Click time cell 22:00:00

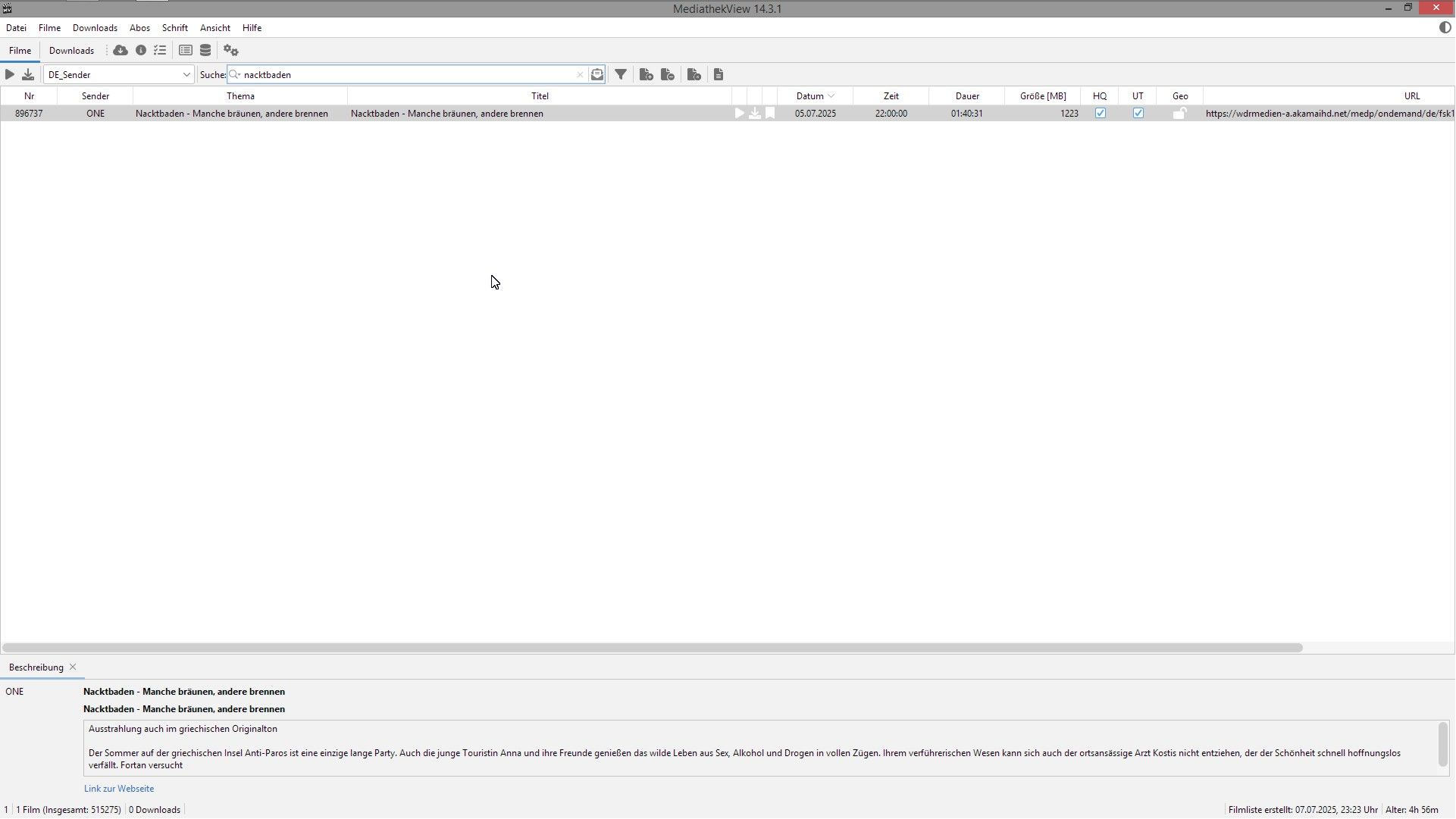pyautogui.click(x=891, y=114)
